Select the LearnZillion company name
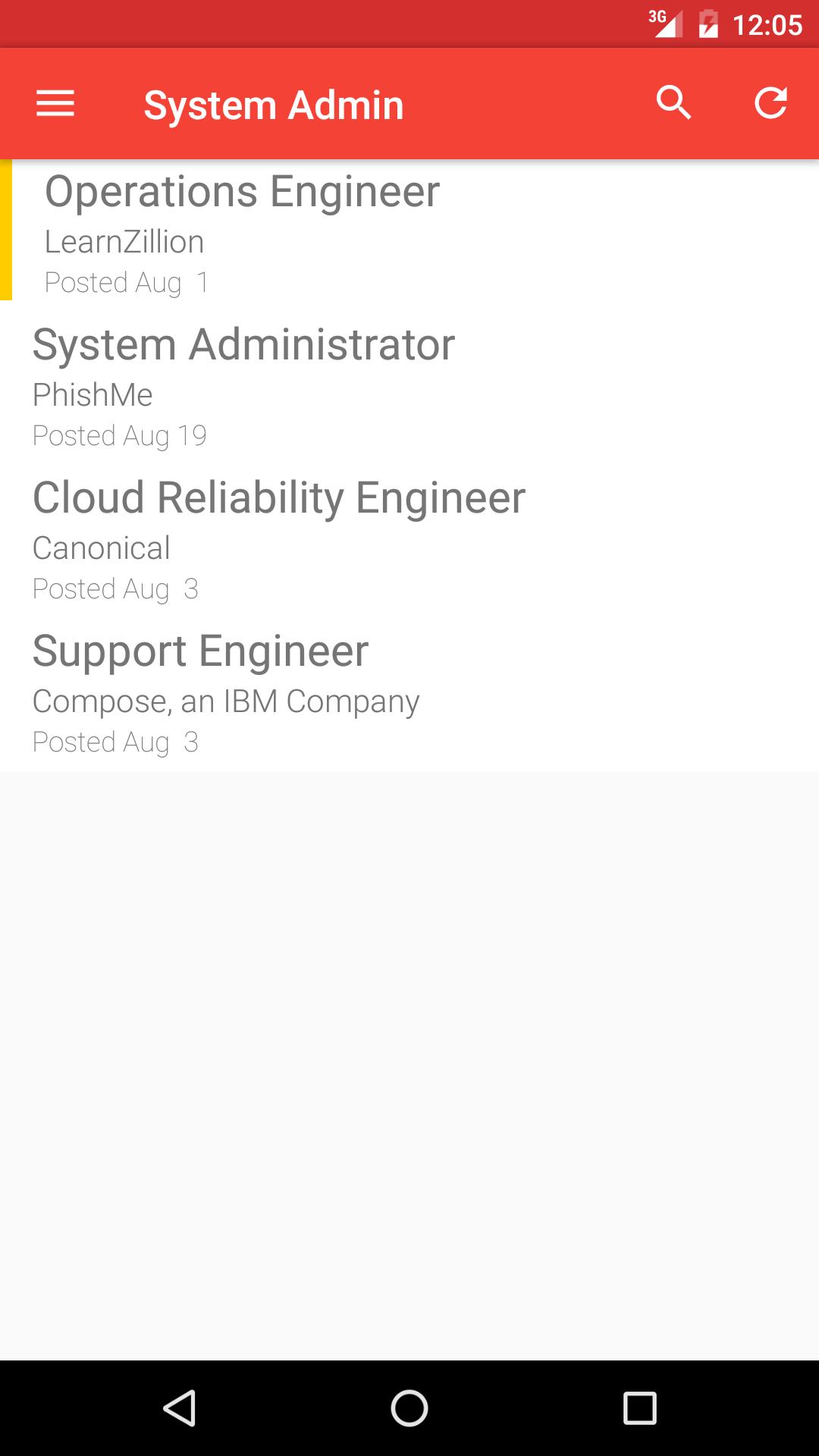This screenshot has height=1456, width=819. (x=124, y=242)
